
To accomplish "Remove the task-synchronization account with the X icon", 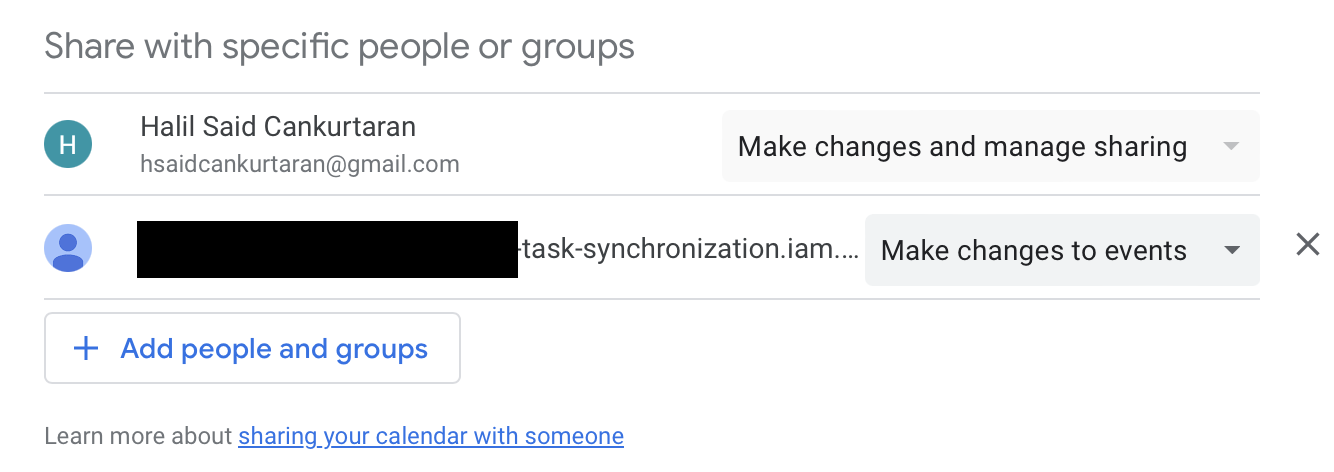I will (x=1307, y=244).
